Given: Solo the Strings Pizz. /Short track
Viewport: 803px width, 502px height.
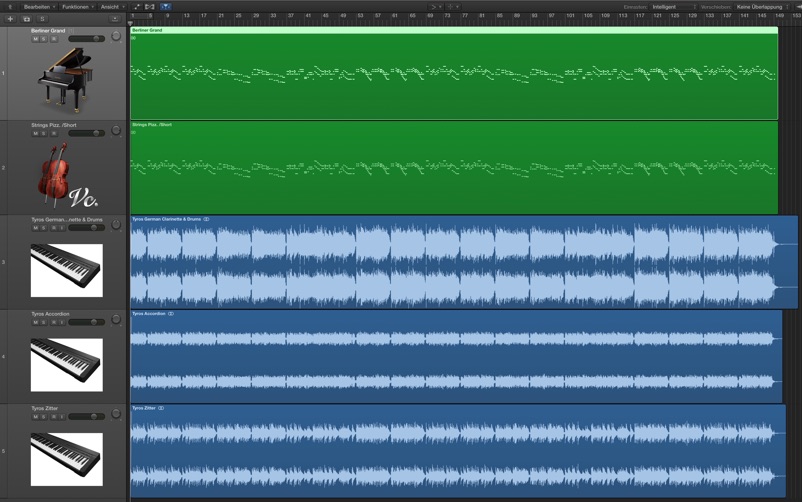Looking at the screenshot, I should (x=44, y=134).
